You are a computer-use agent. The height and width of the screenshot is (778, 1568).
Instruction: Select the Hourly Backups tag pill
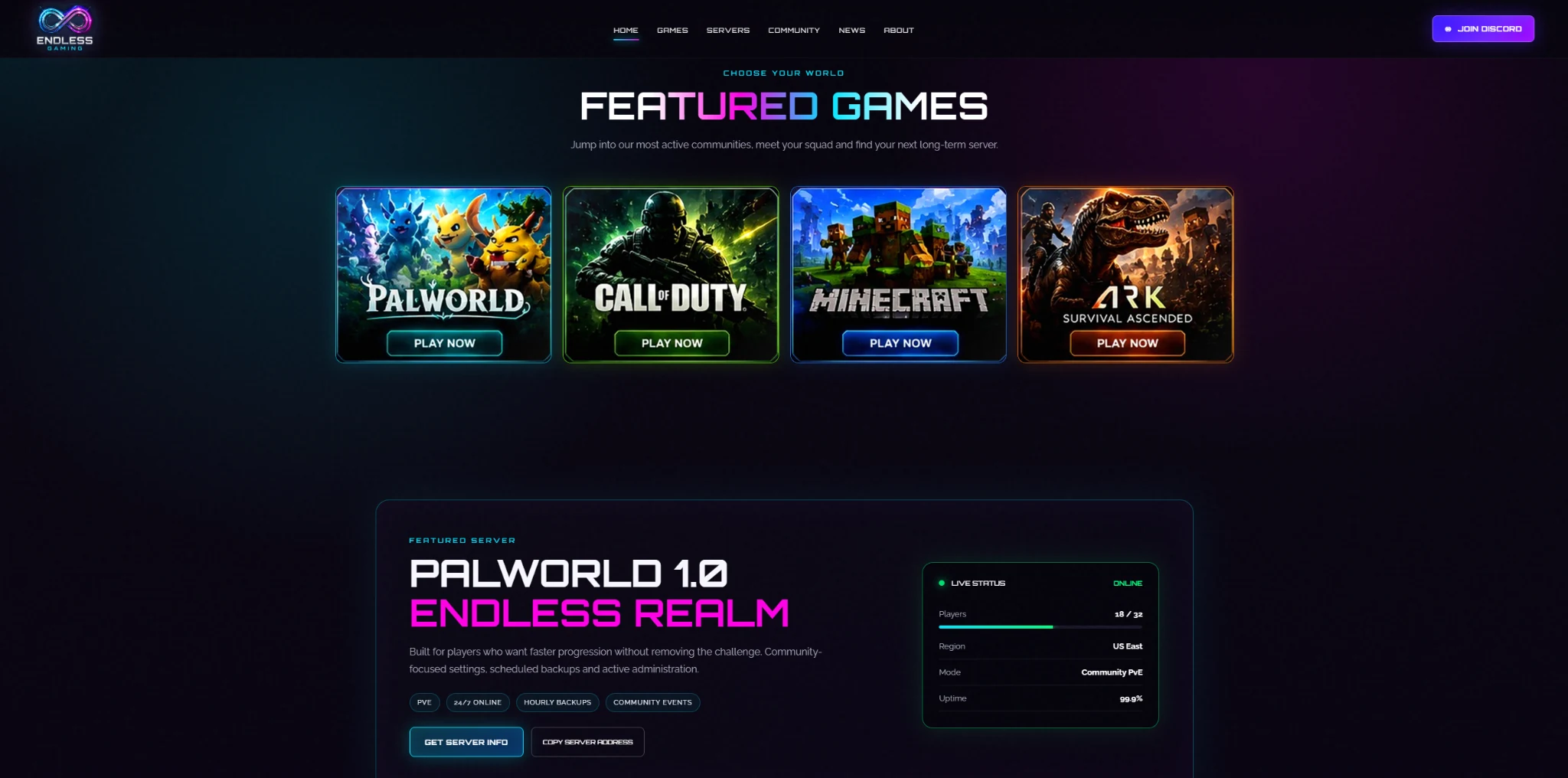557,702
